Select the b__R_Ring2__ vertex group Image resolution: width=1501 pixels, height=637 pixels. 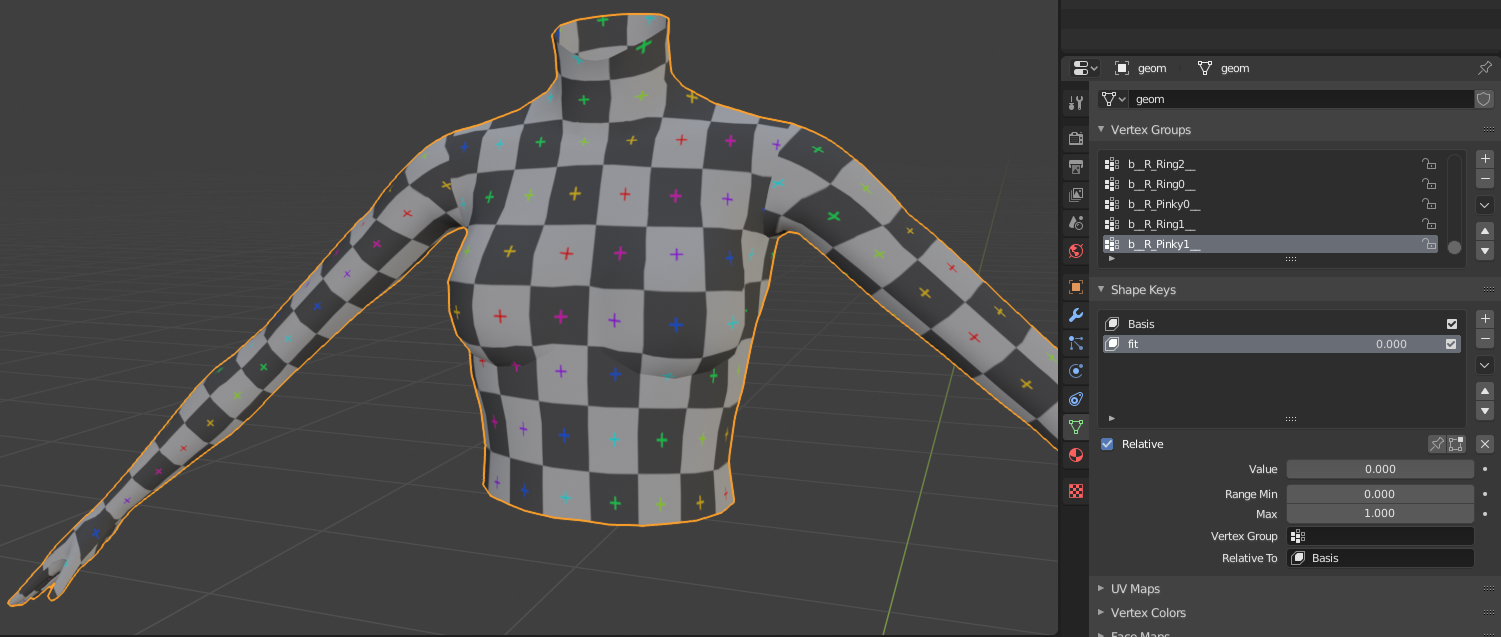coord(1270,164)
